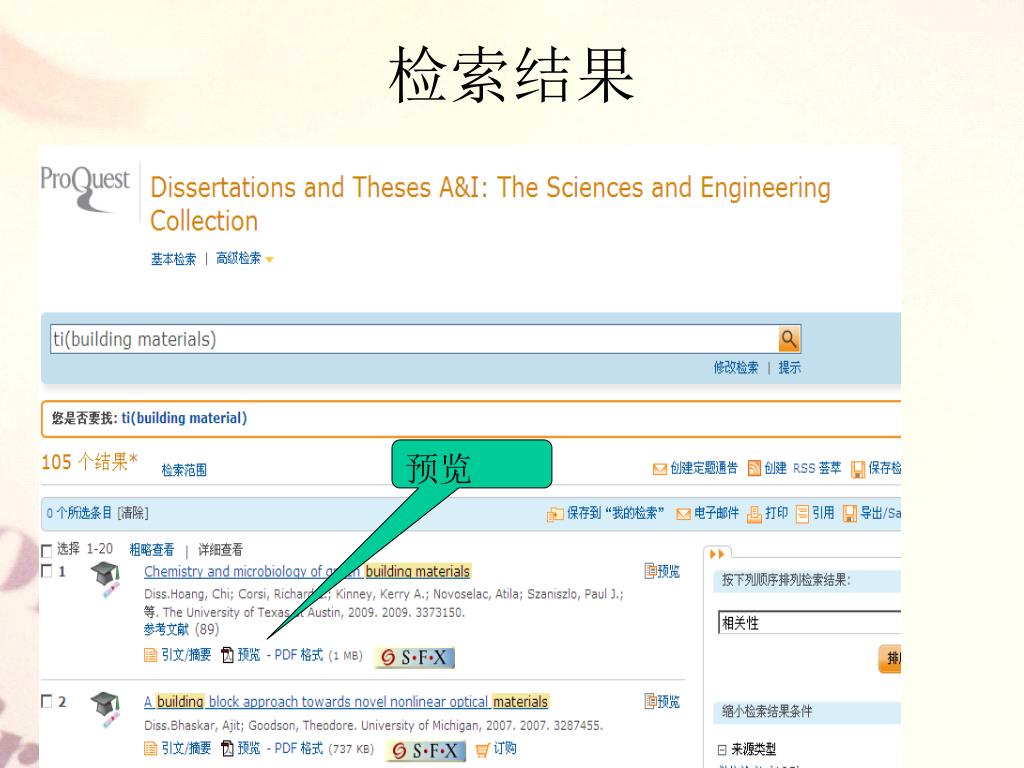Open 创建定题通告 envelope icon

coord(660,469)
